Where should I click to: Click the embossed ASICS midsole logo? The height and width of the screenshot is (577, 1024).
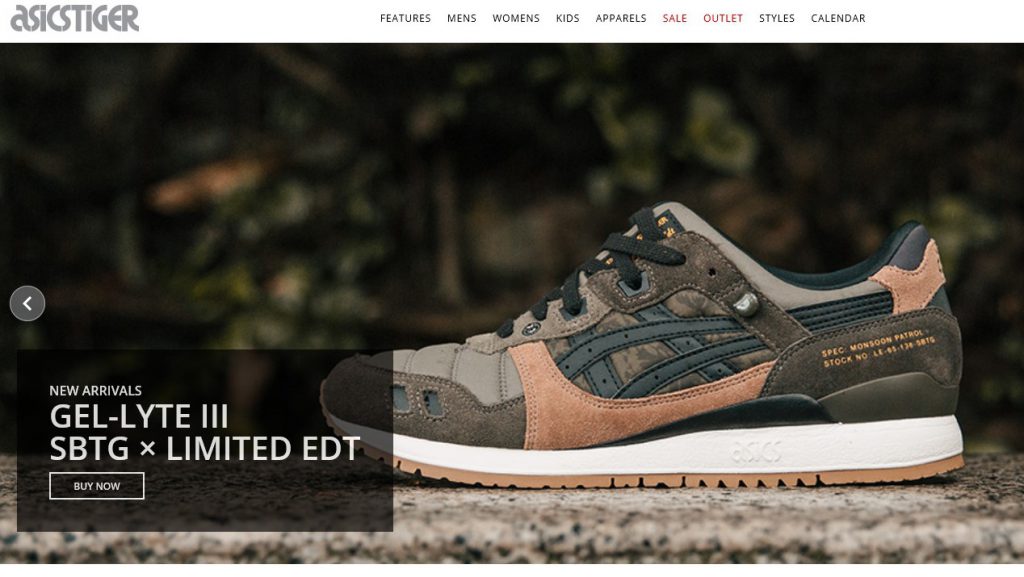point(756,452)
